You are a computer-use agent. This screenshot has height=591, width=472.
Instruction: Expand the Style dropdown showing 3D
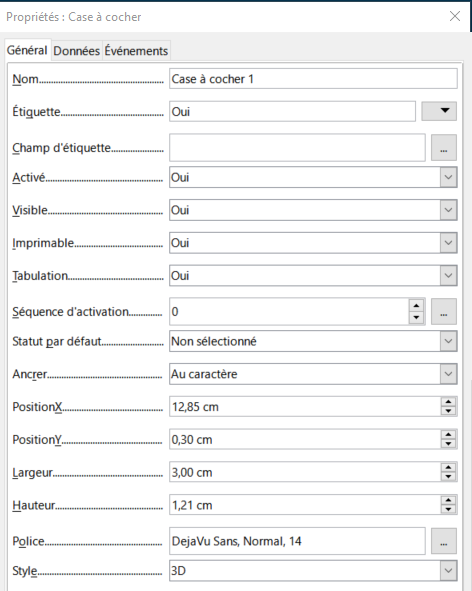click(448, 571)
